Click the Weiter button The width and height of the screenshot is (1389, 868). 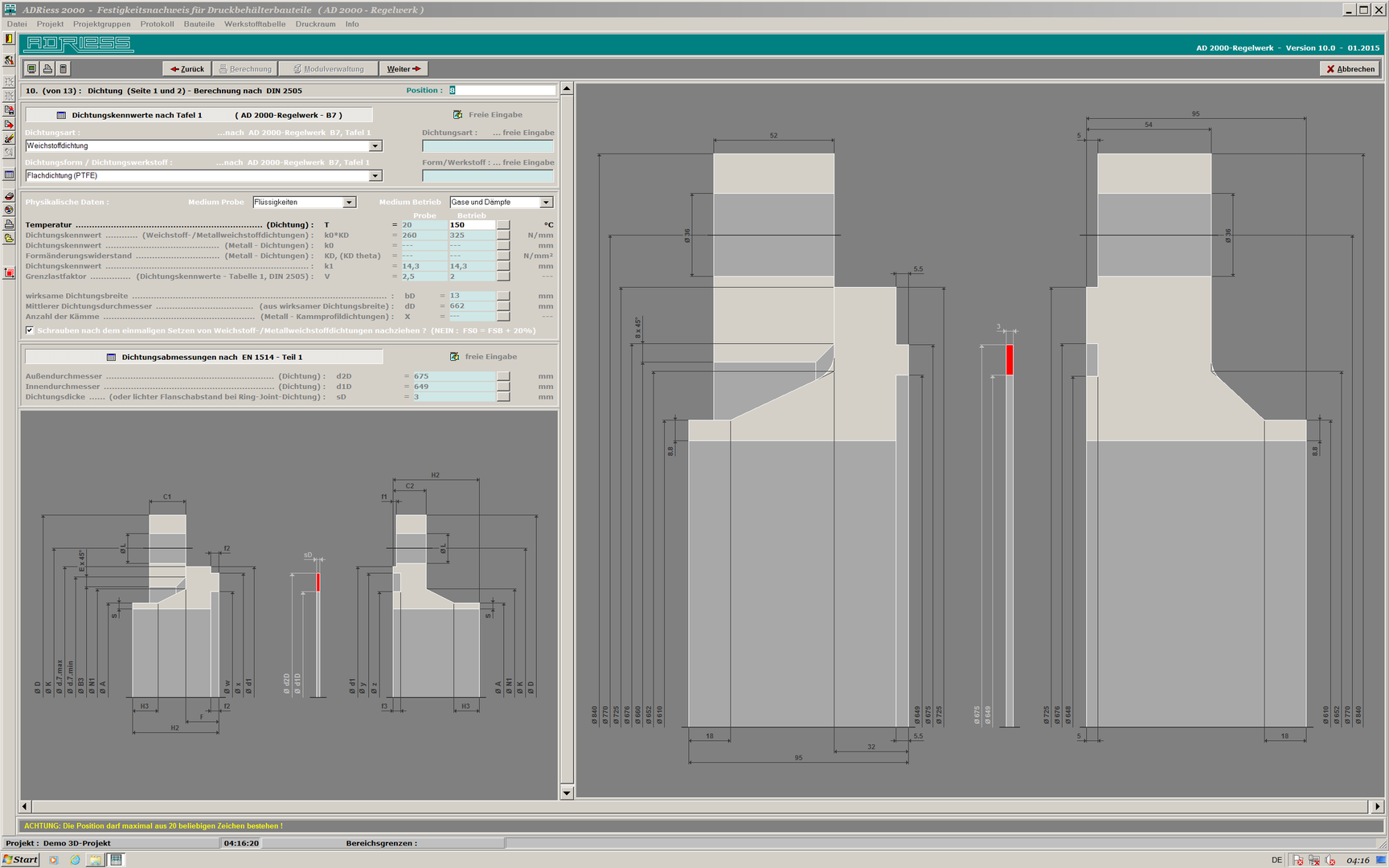[403, 69]
